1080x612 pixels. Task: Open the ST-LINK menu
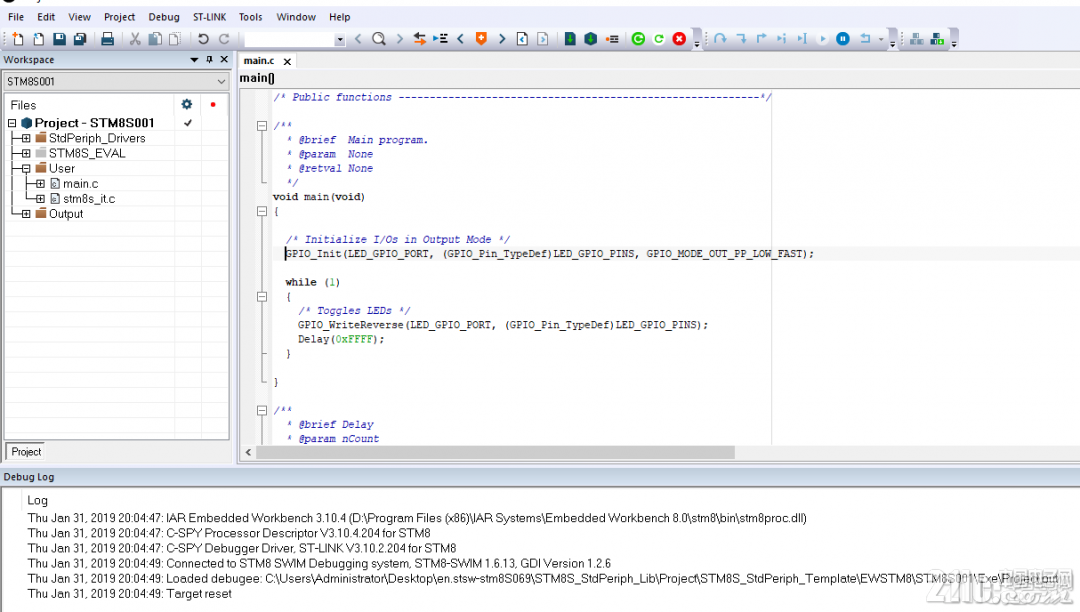tap(209, 17)
